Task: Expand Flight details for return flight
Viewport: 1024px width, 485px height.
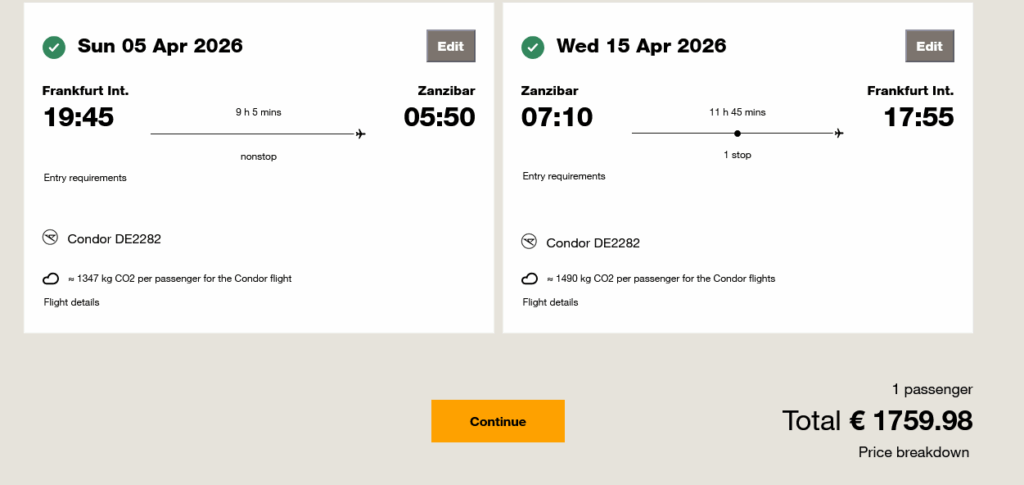Action: click(550, 302)
